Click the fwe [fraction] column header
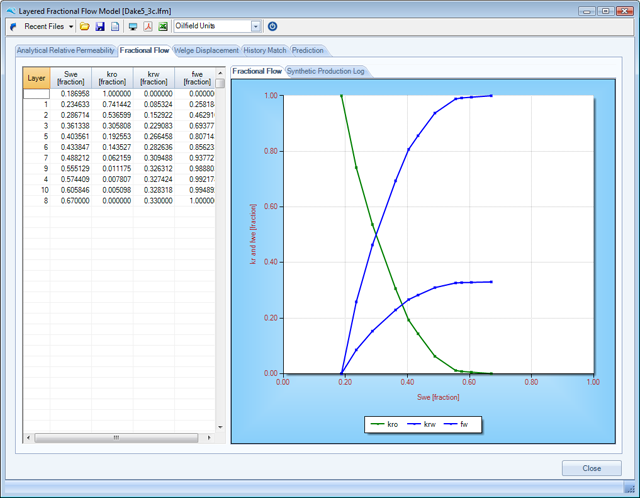 tap(196, 78)
